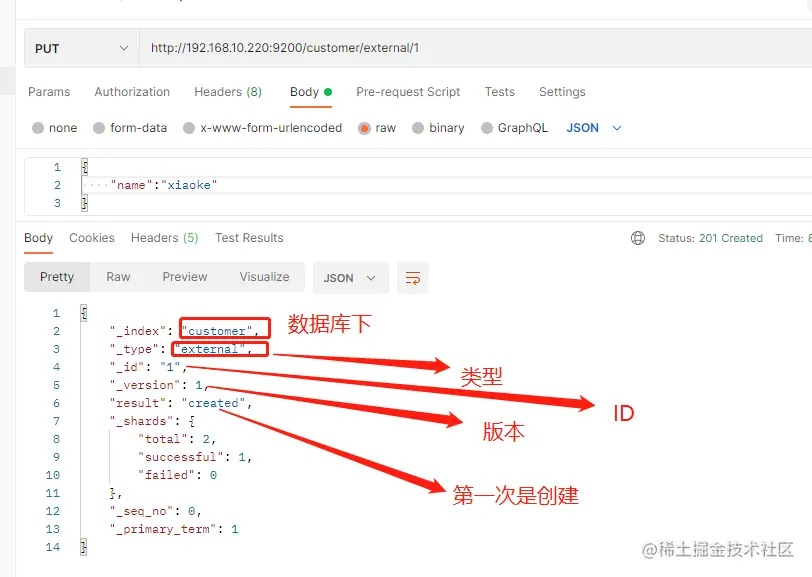Click line 2 of the request body editor
Screen dimensions: 812x577
[446, 185]
